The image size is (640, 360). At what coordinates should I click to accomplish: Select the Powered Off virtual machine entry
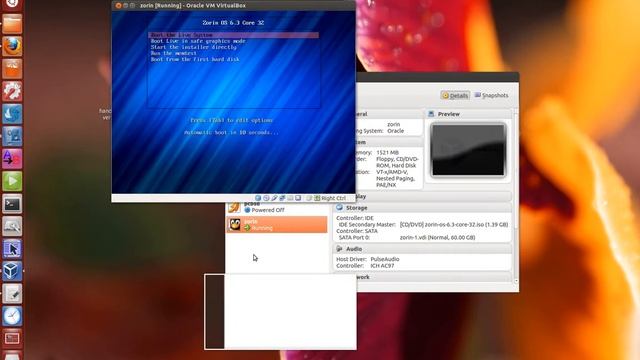pyautogui.click(x=277, y=208)
